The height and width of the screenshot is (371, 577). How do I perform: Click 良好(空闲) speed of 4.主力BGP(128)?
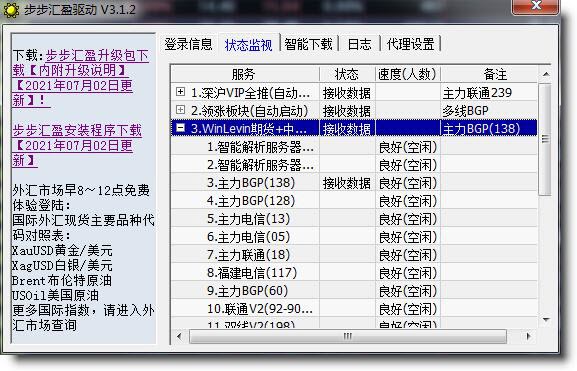point(408,201)
